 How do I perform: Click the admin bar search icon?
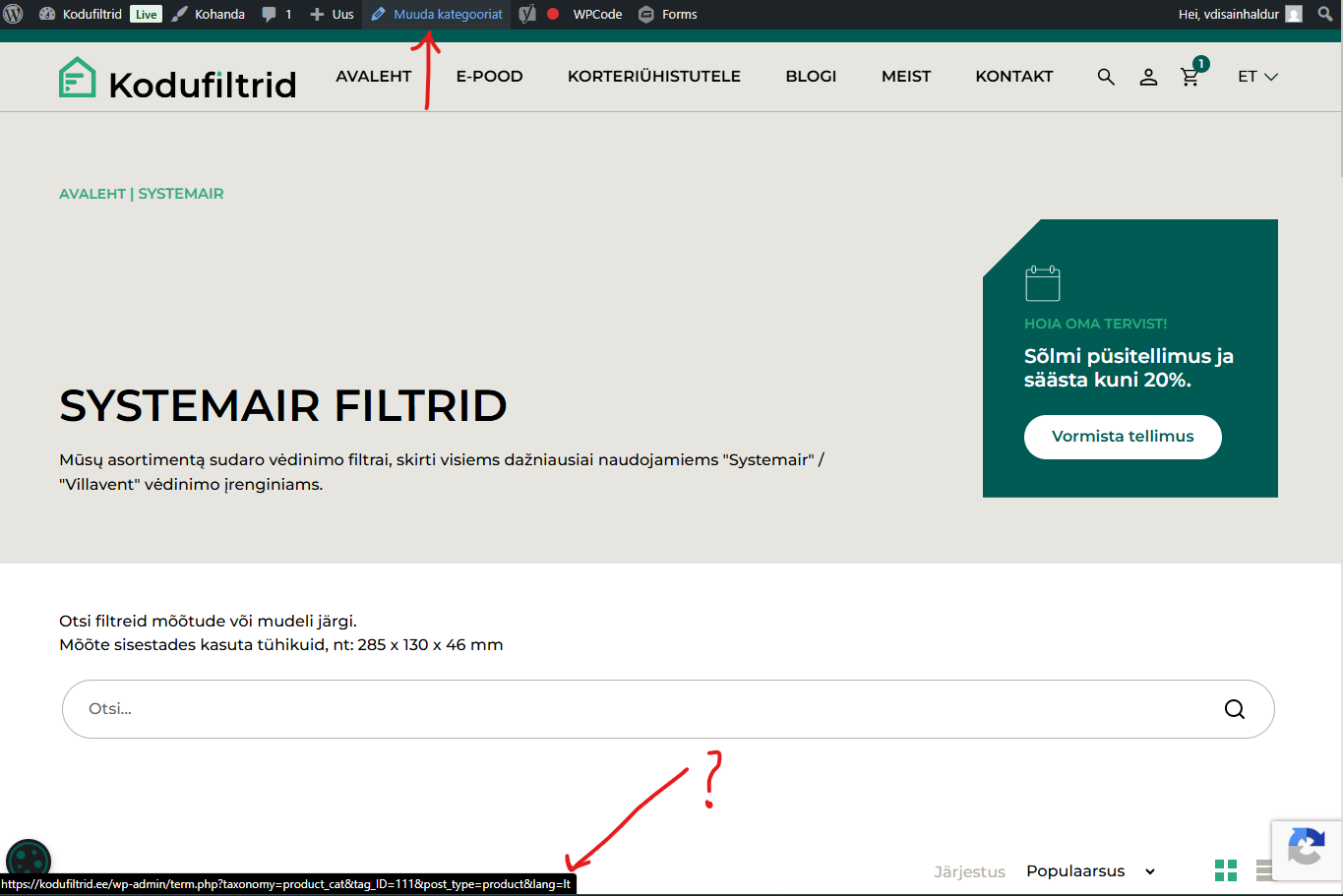(x=1325, y=14)
